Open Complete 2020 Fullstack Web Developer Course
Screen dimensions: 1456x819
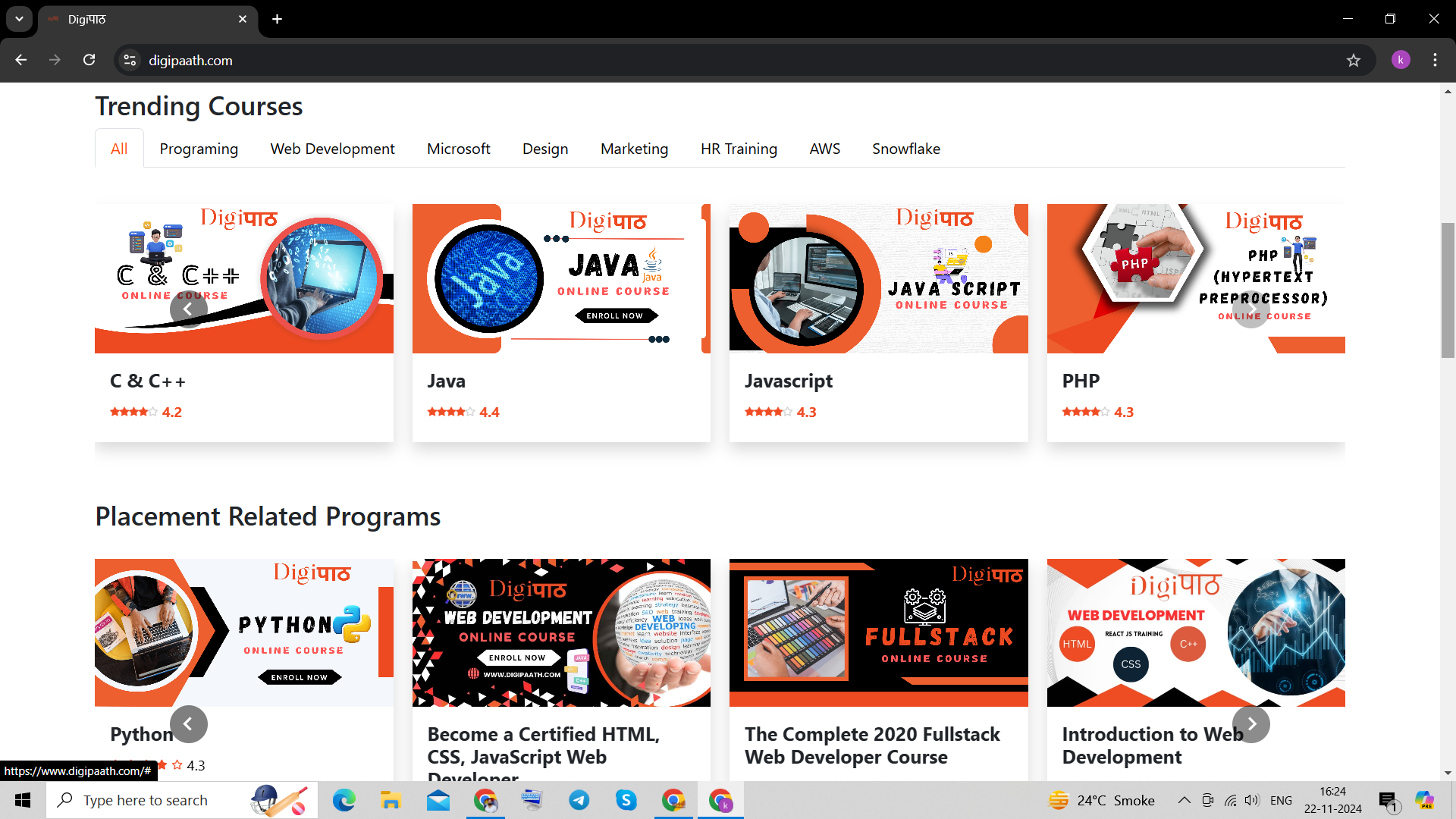(x=872, y=745)
